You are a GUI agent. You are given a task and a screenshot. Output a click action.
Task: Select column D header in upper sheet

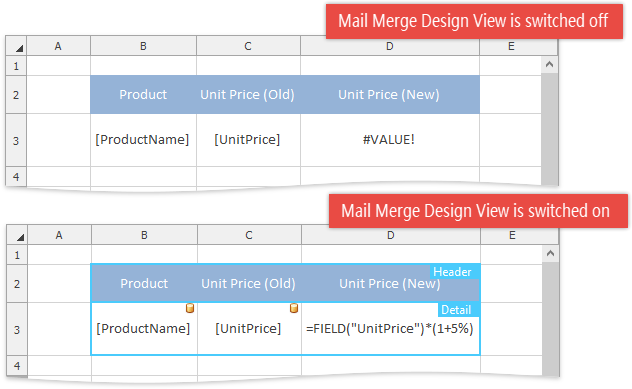[x=390, y=46]
